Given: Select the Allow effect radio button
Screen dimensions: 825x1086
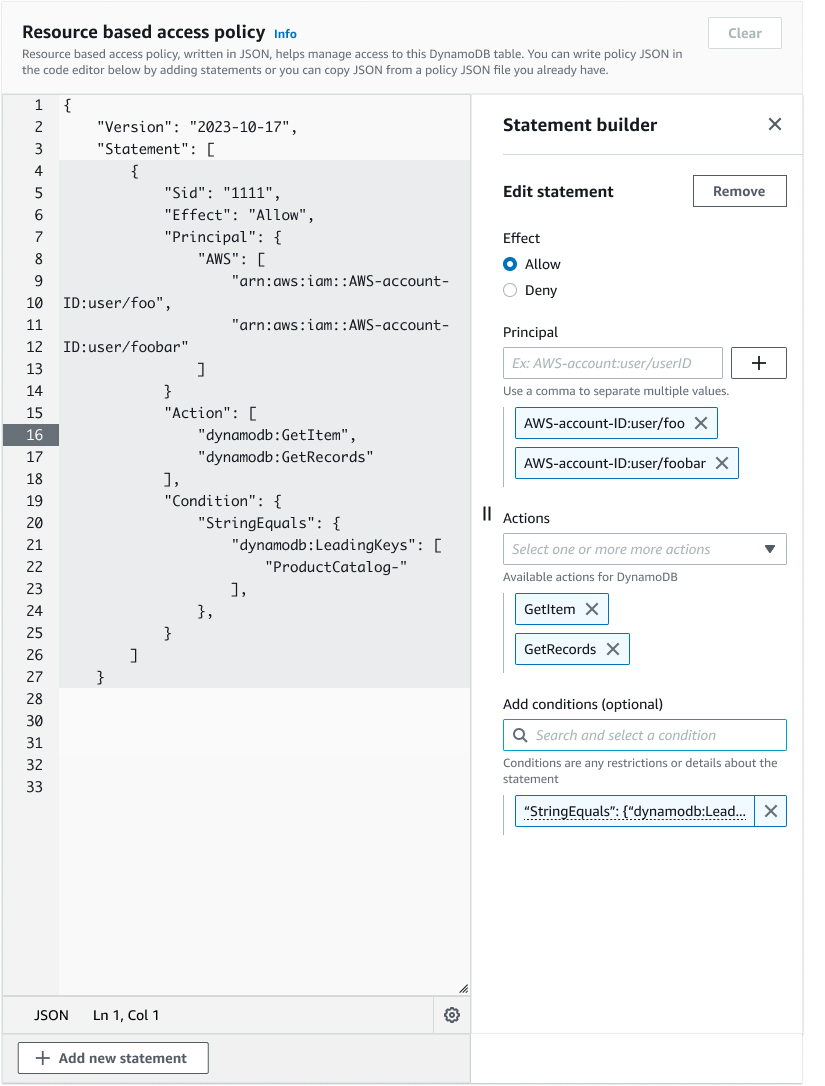Looking at the screenshot, I should pos(510,264).
